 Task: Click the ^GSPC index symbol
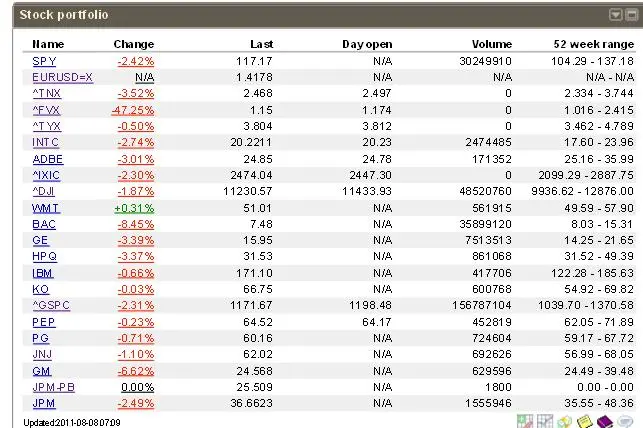click(x=51, y=305)
